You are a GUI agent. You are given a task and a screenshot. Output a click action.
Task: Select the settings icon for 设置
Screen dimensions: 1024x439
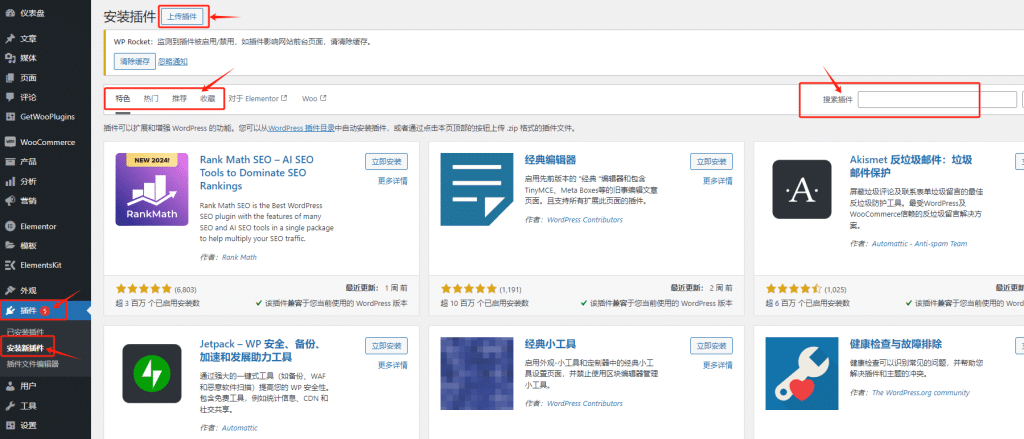[10, 425]
